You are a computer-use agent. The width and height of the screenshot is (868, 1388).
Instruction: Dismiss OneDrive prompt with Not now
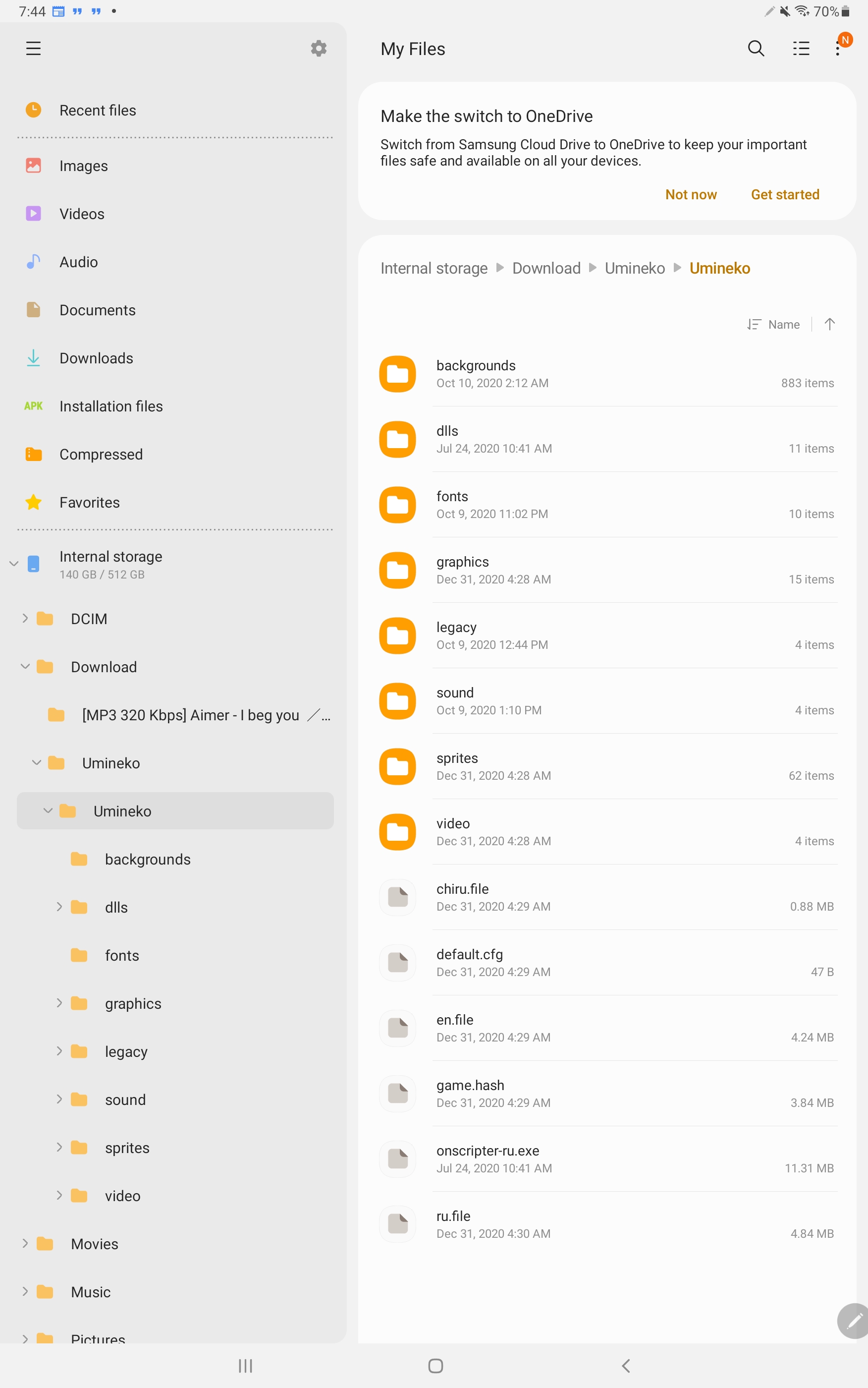click(x=691, y=195)
